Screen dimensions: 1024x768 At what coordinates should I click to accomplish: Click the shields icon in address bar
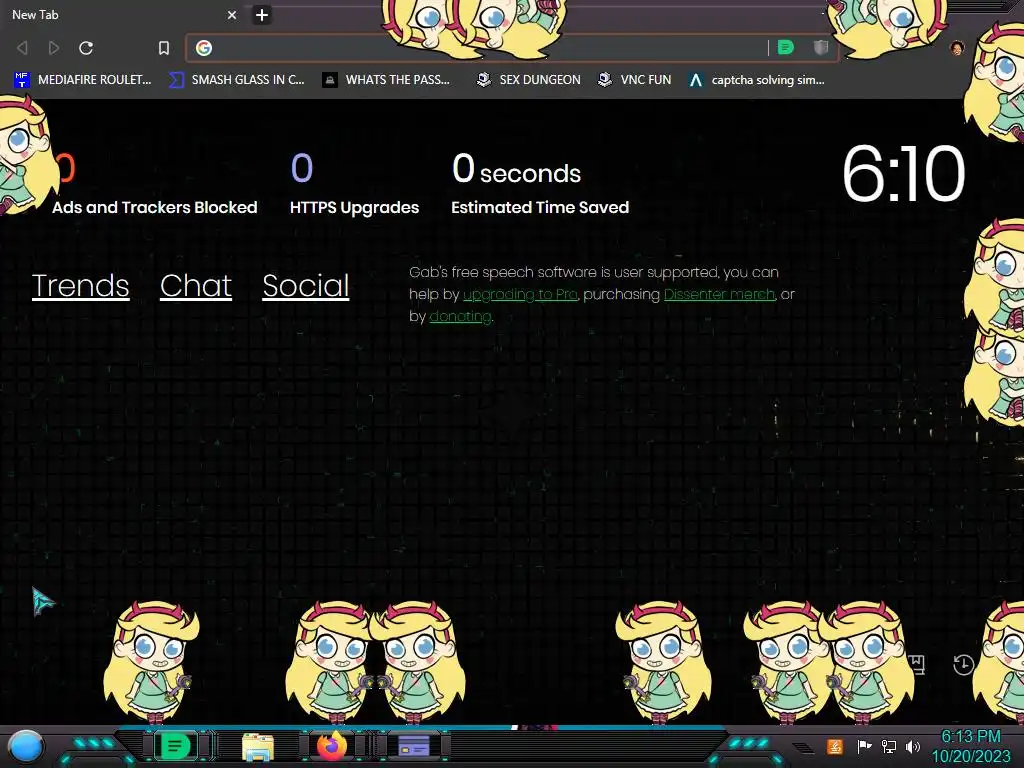[x=821, y=47]
